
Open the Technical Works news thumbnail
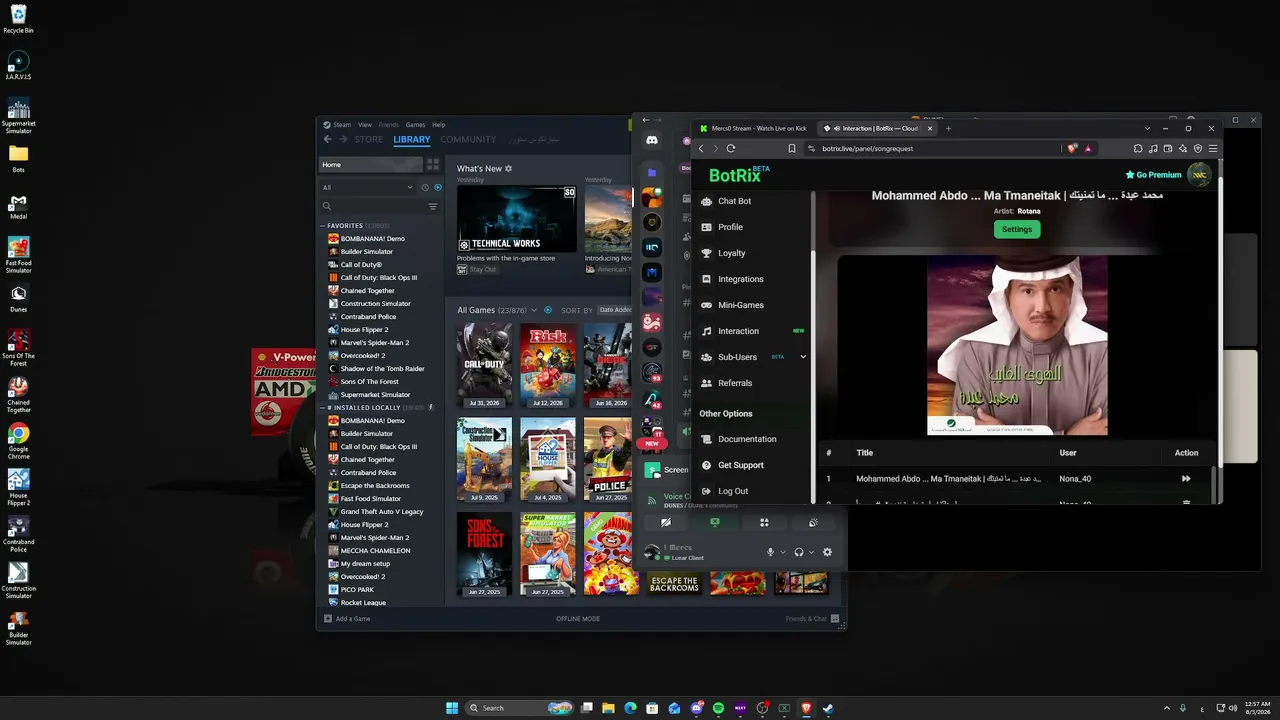[517, 219]
